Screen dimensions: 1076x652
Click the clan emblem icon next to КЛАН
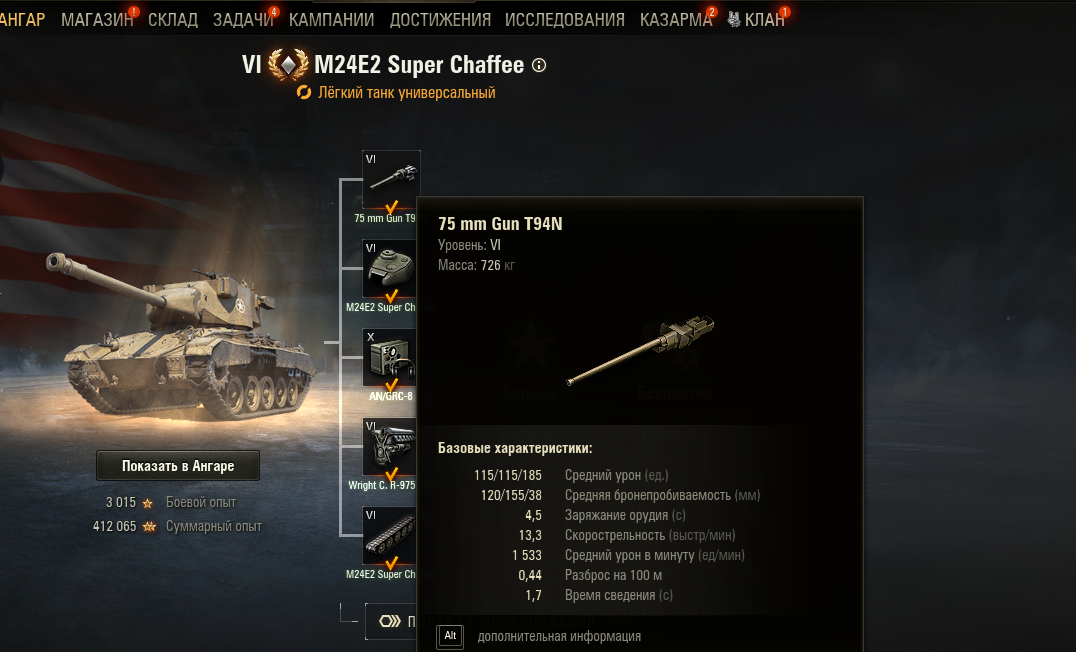(x=734, y=19)
